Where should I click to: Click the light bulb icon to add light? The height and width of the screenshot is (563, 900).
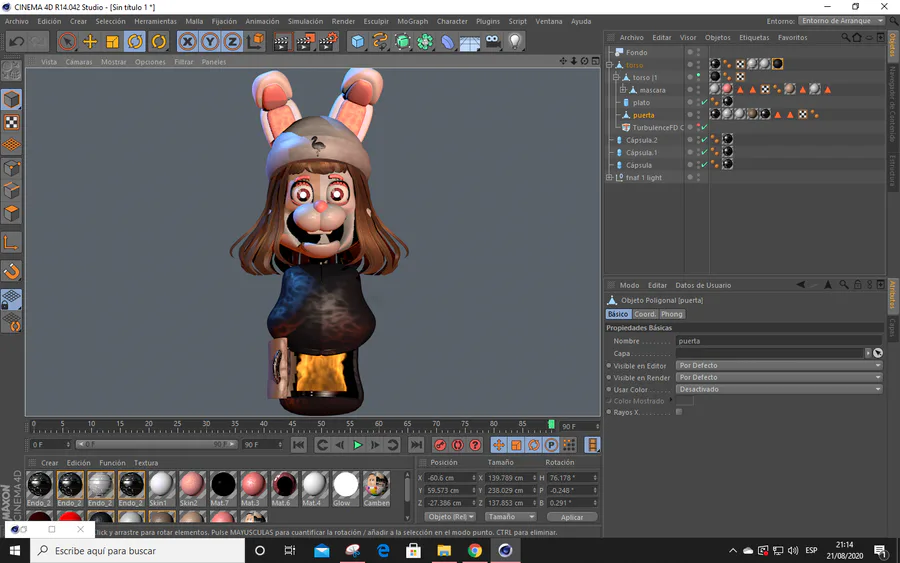[x=515, y=41]
